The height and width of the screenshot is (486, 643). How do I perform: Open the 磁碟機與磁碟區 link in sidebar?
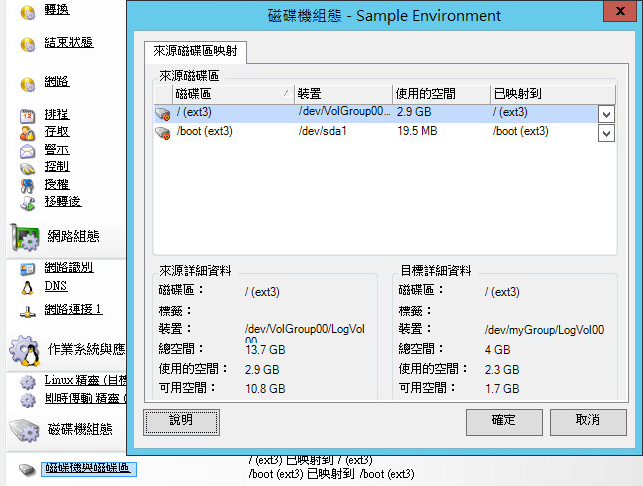[x=90, y=469]
